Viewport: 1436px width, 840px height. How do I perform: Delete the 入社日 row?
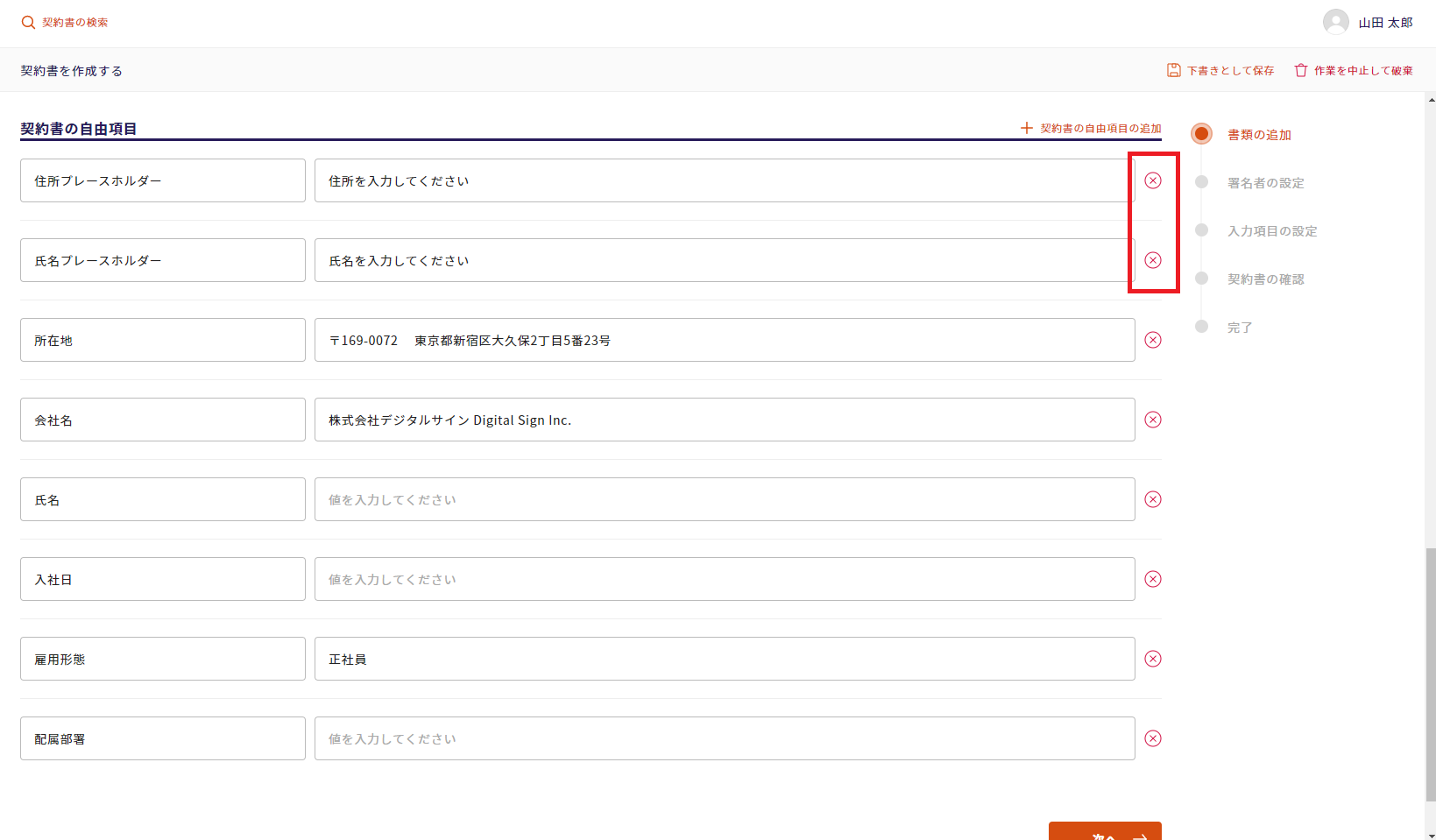1153,579
